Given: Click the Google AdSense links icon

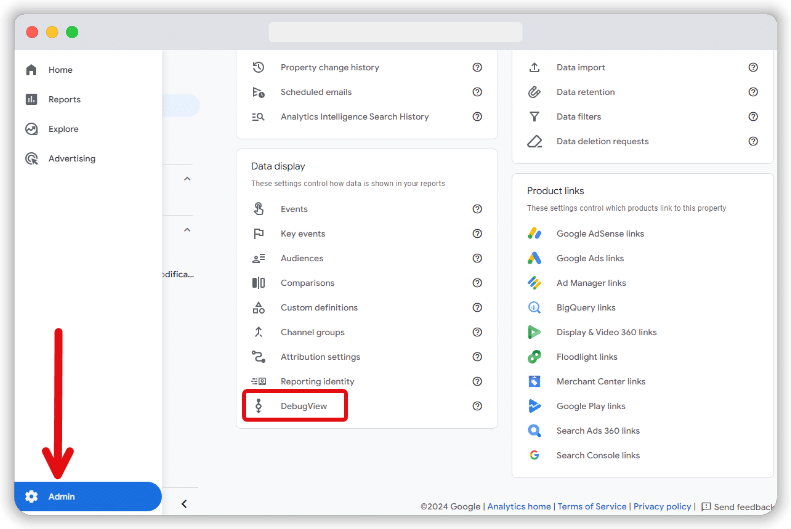Looking at the screenshot, I should pos(534,233).
